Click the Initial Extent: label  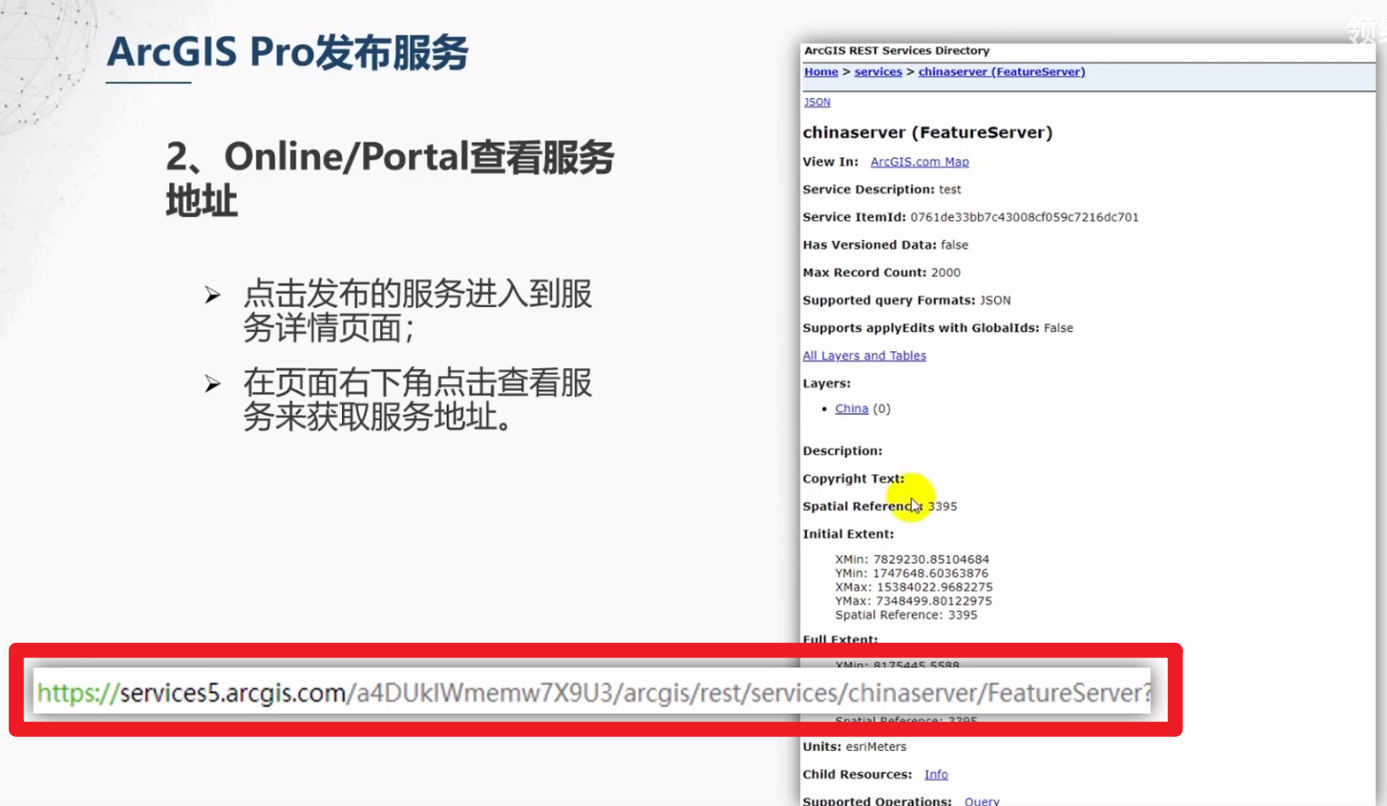848,534
